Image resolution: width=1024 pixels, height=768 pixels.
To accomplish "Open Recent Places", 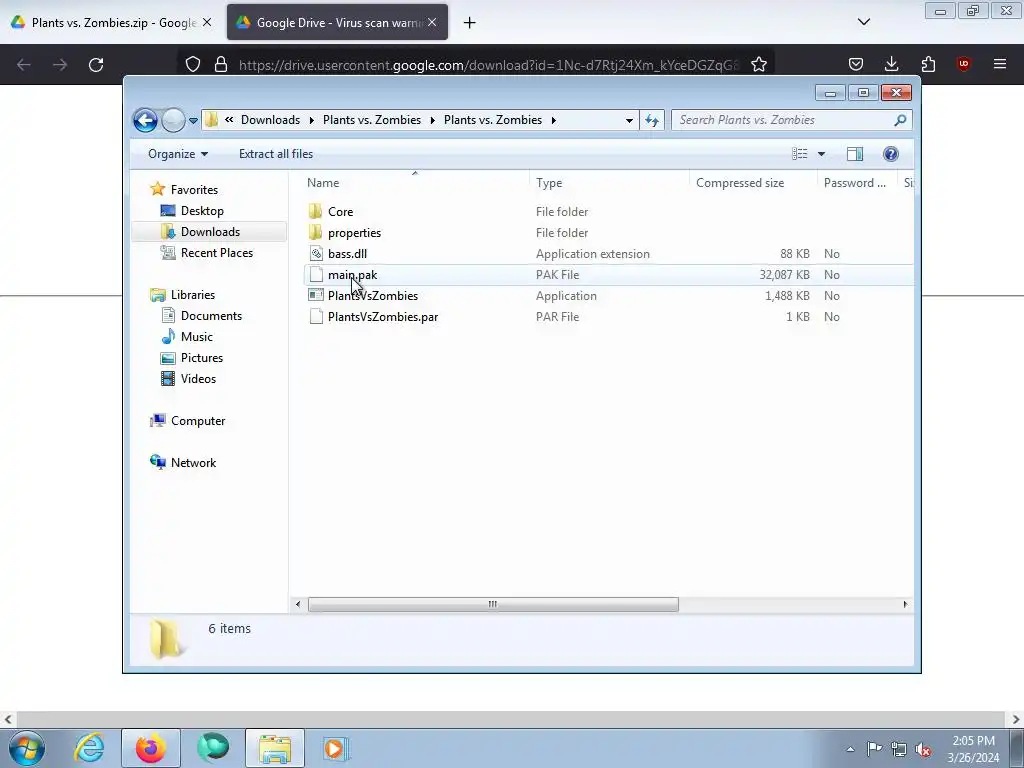I will [216, 253].
